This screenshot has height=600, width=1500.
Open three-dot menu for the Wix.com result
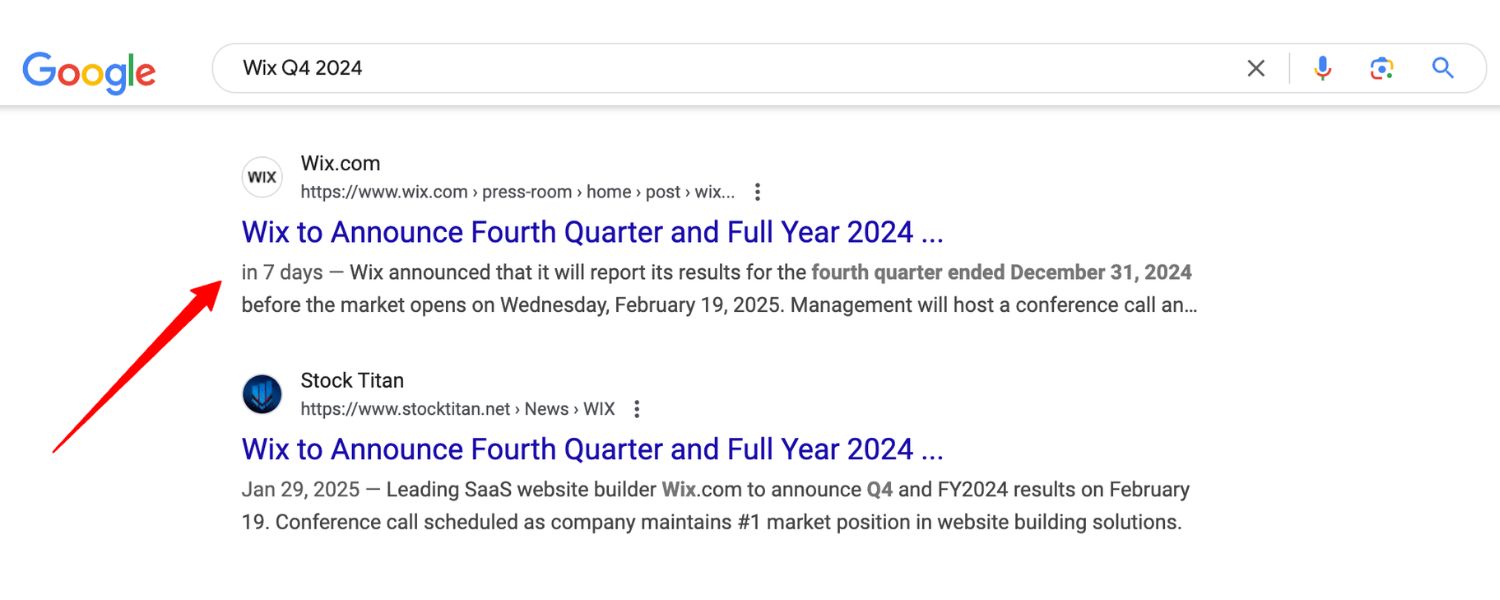758,192
